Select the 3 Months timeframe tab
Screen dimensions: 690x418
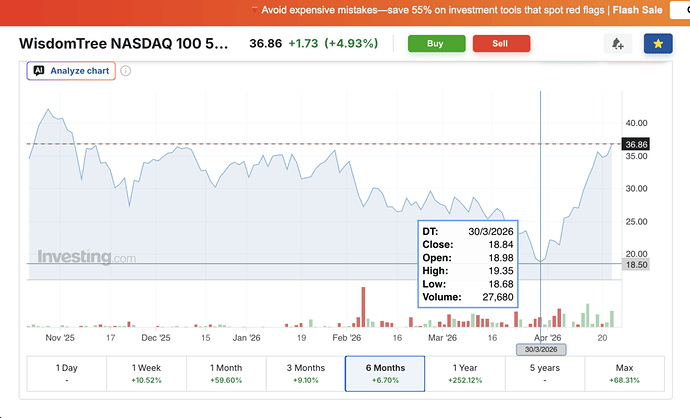305,374
